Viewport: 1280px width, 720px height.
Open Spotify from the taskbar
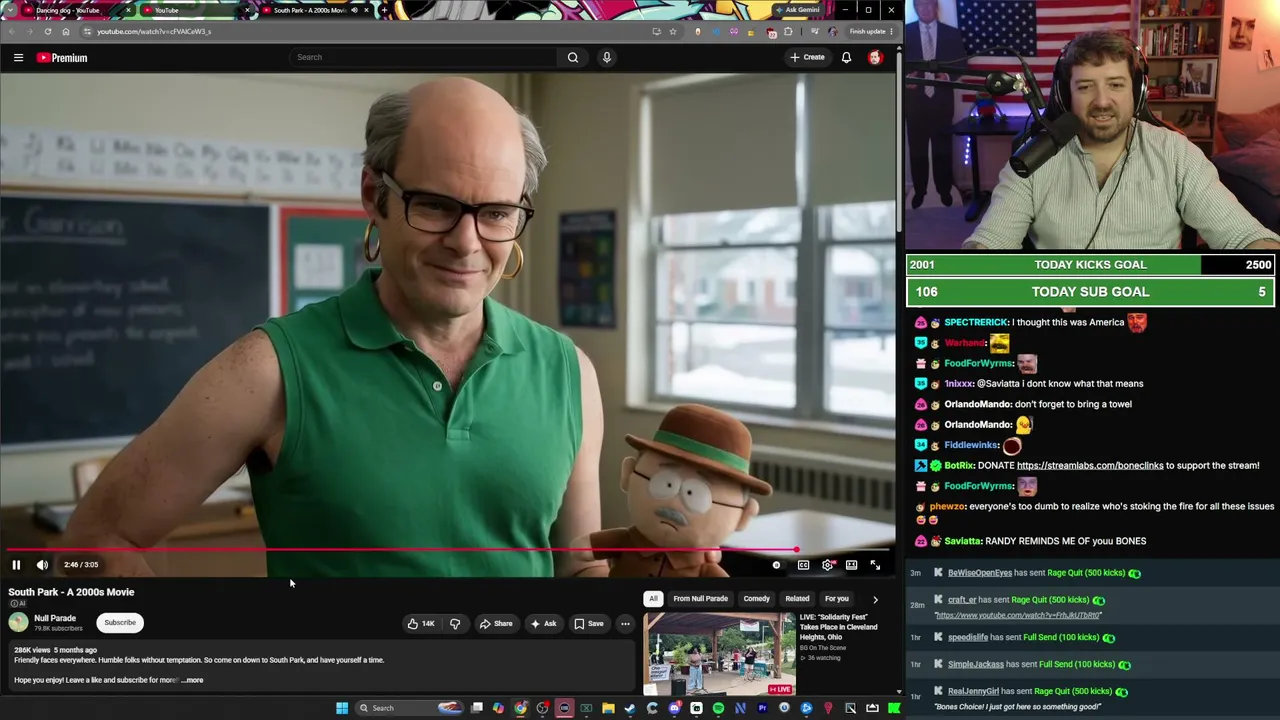[718, 708]
